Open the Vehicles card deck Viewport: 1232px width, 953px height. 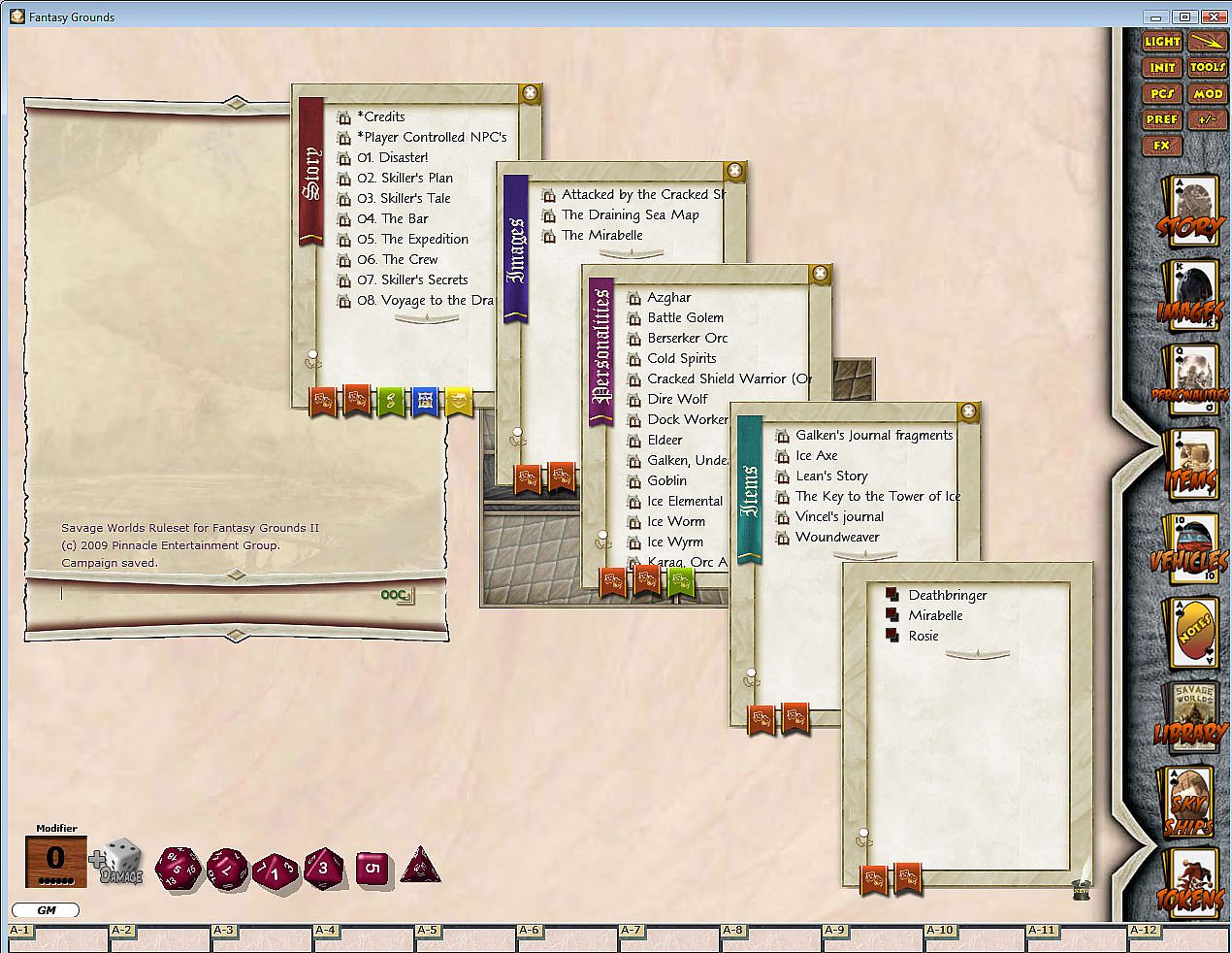tap(1187, 547)
